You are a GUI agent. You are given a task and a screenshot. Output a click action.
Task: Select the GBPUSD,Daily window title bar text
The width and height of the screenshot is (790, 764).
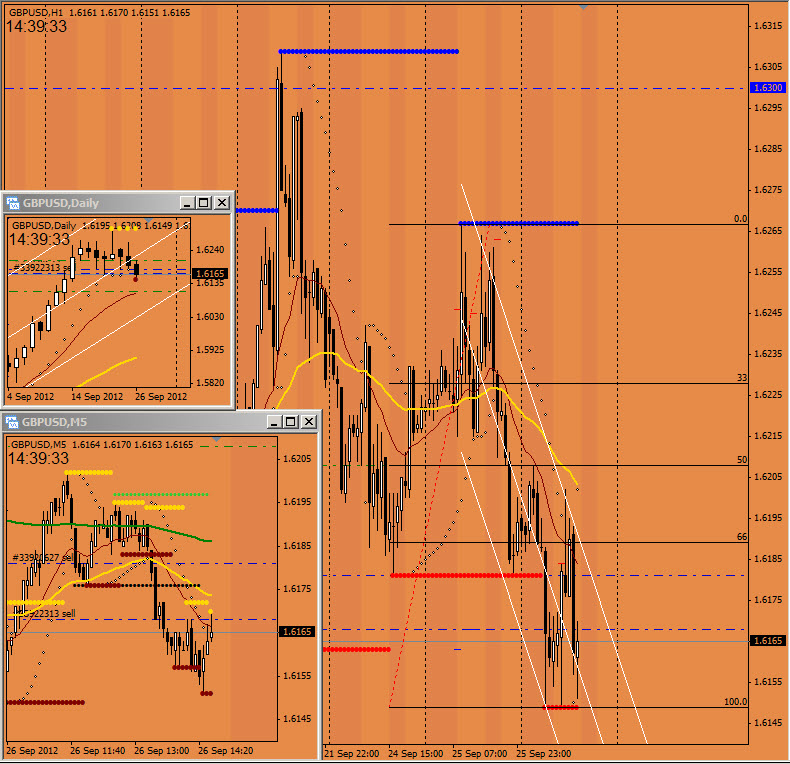point(61,203)
